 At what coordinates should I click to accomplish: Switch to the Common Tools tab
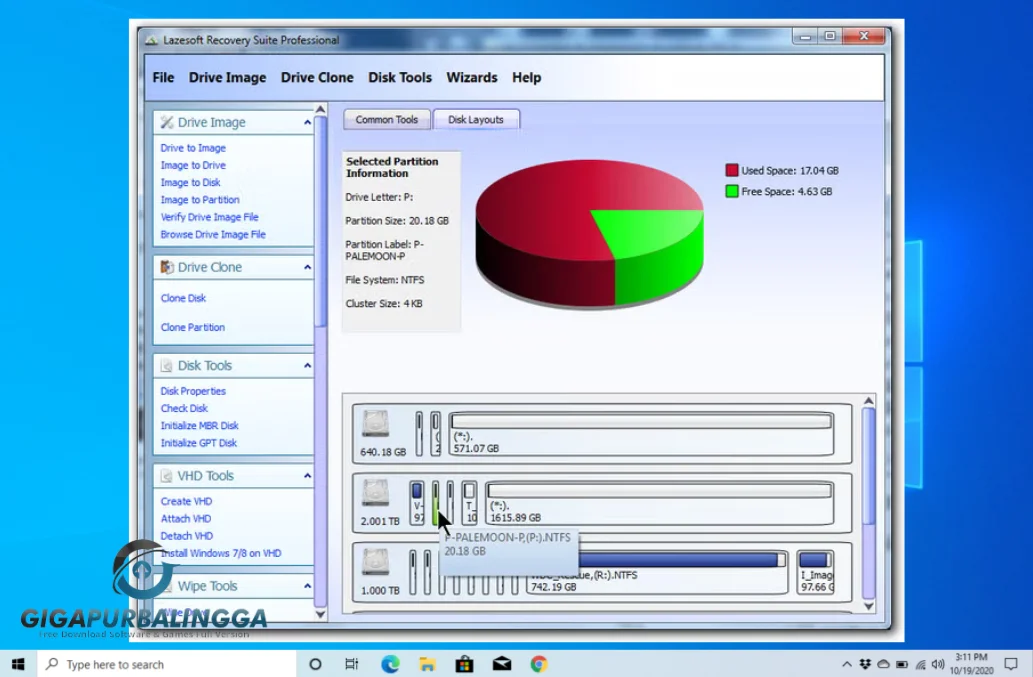[387, 119]
